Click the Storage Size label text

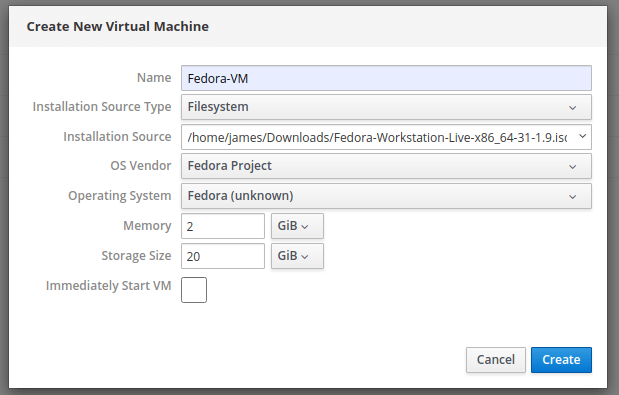coord(136,256)
